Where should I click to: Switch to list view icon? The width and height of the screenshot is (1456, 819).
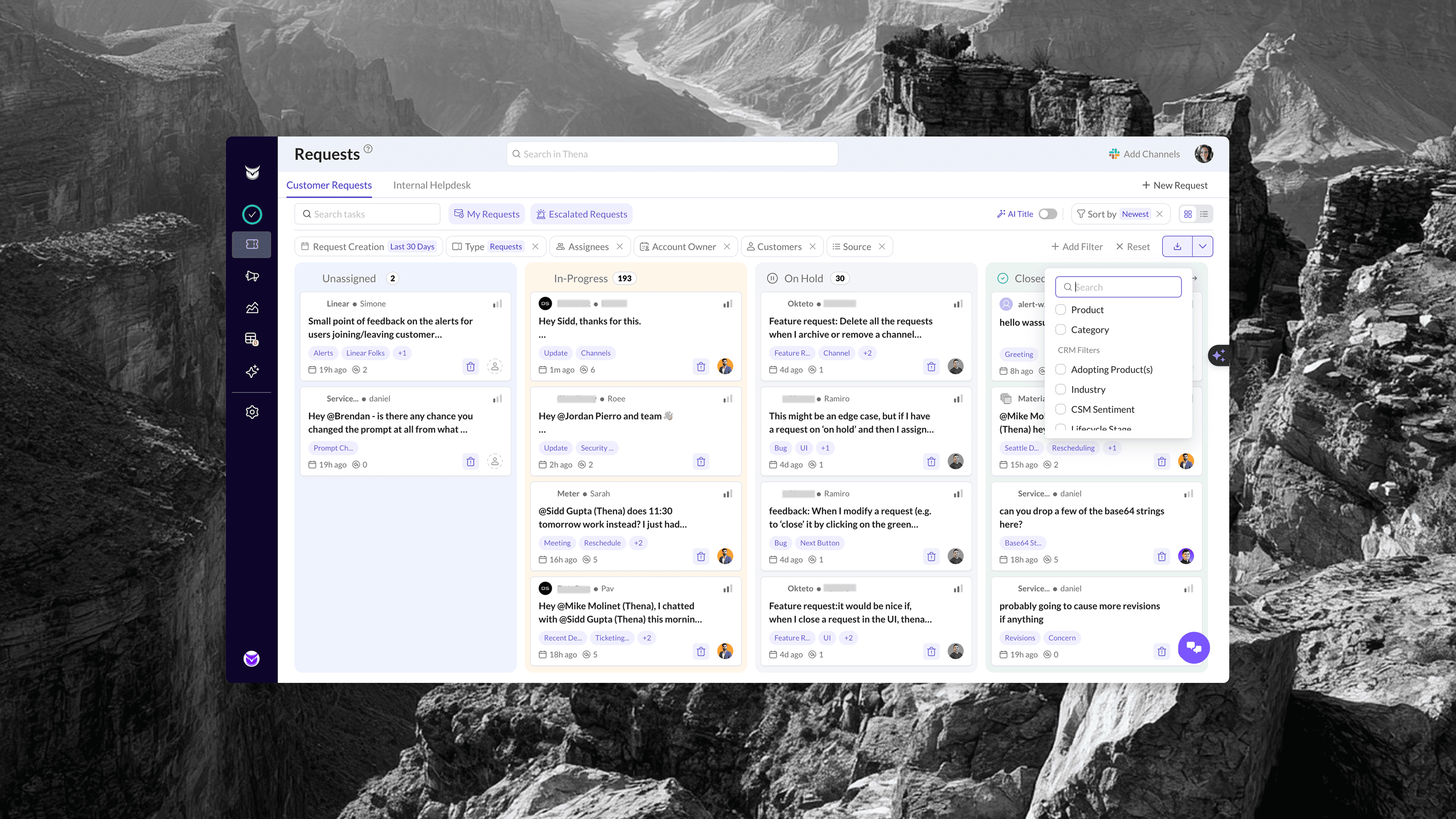tap(1204, 214)
